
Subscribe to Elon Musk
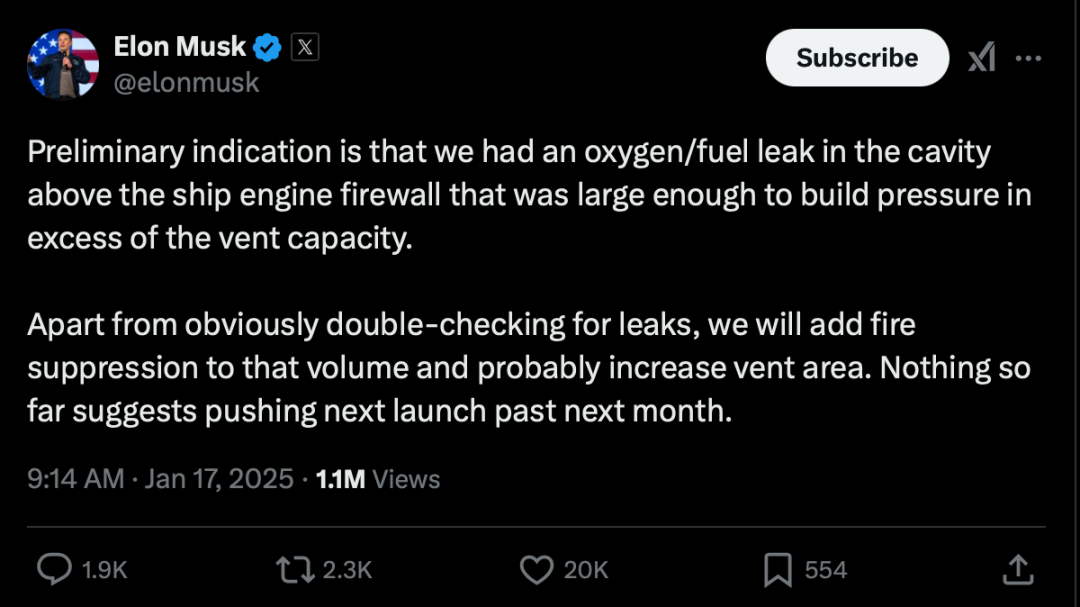tap(857, 58)
